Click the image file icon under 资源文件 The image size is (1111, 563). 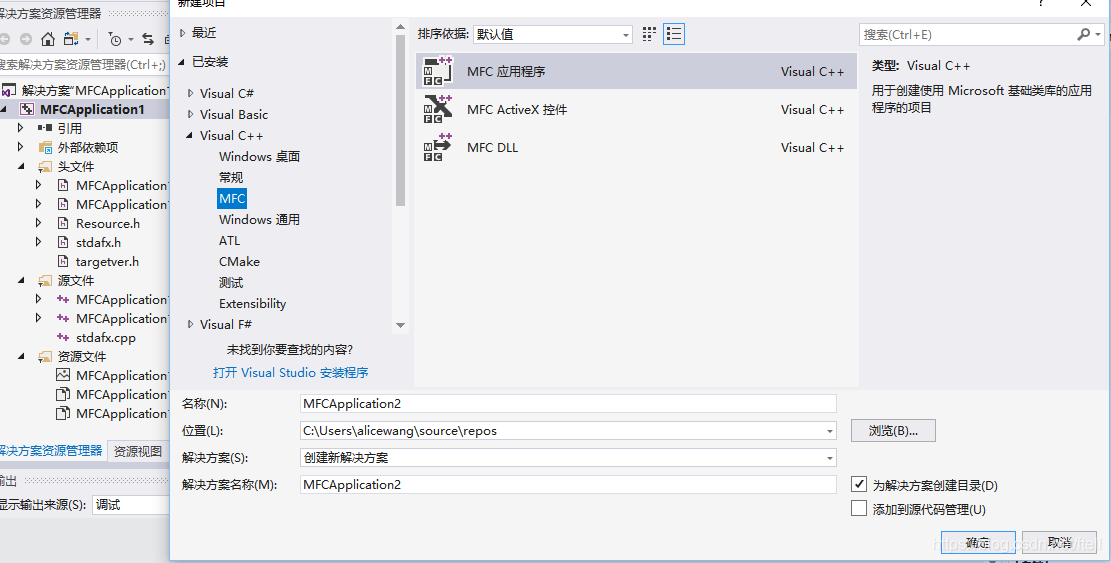63,375
